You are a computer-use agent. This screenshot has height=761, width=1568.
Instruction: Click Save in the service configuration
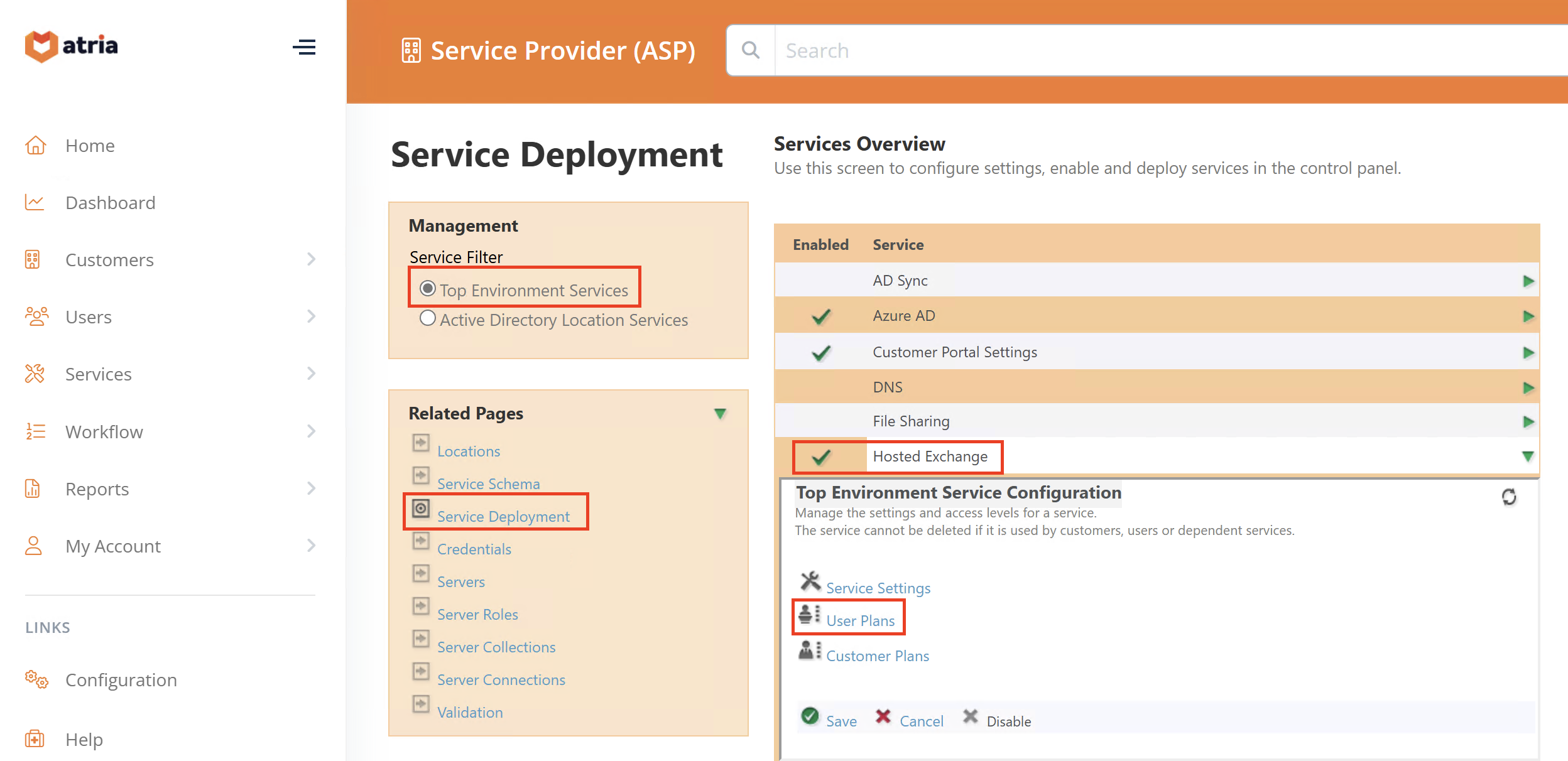click(841, 721)
